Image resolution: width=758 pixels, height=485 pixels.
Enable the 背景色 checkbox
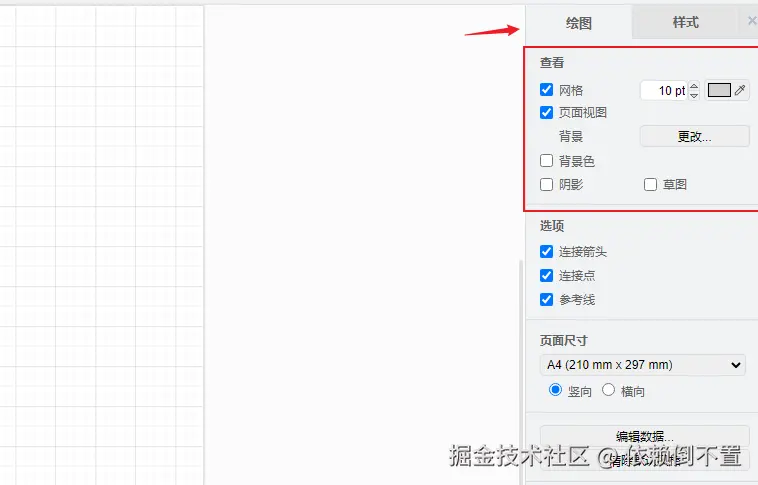click(x=546, y=161)
